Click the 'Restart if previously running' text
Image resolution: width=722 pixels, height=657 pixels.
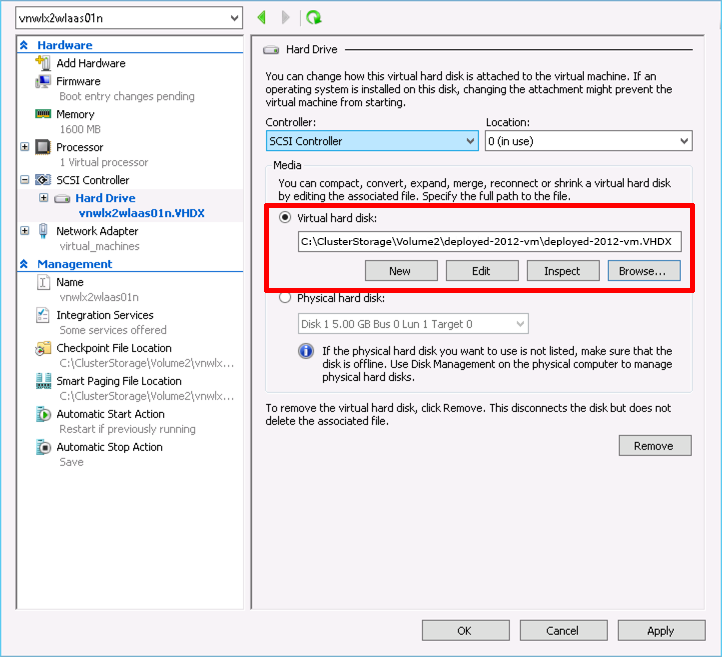128,429
